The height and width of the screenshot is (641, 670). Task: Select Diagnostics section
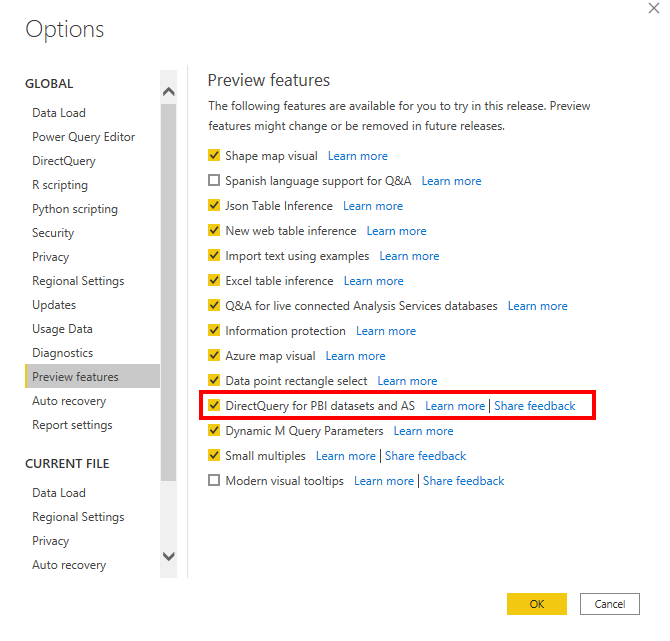62,353
